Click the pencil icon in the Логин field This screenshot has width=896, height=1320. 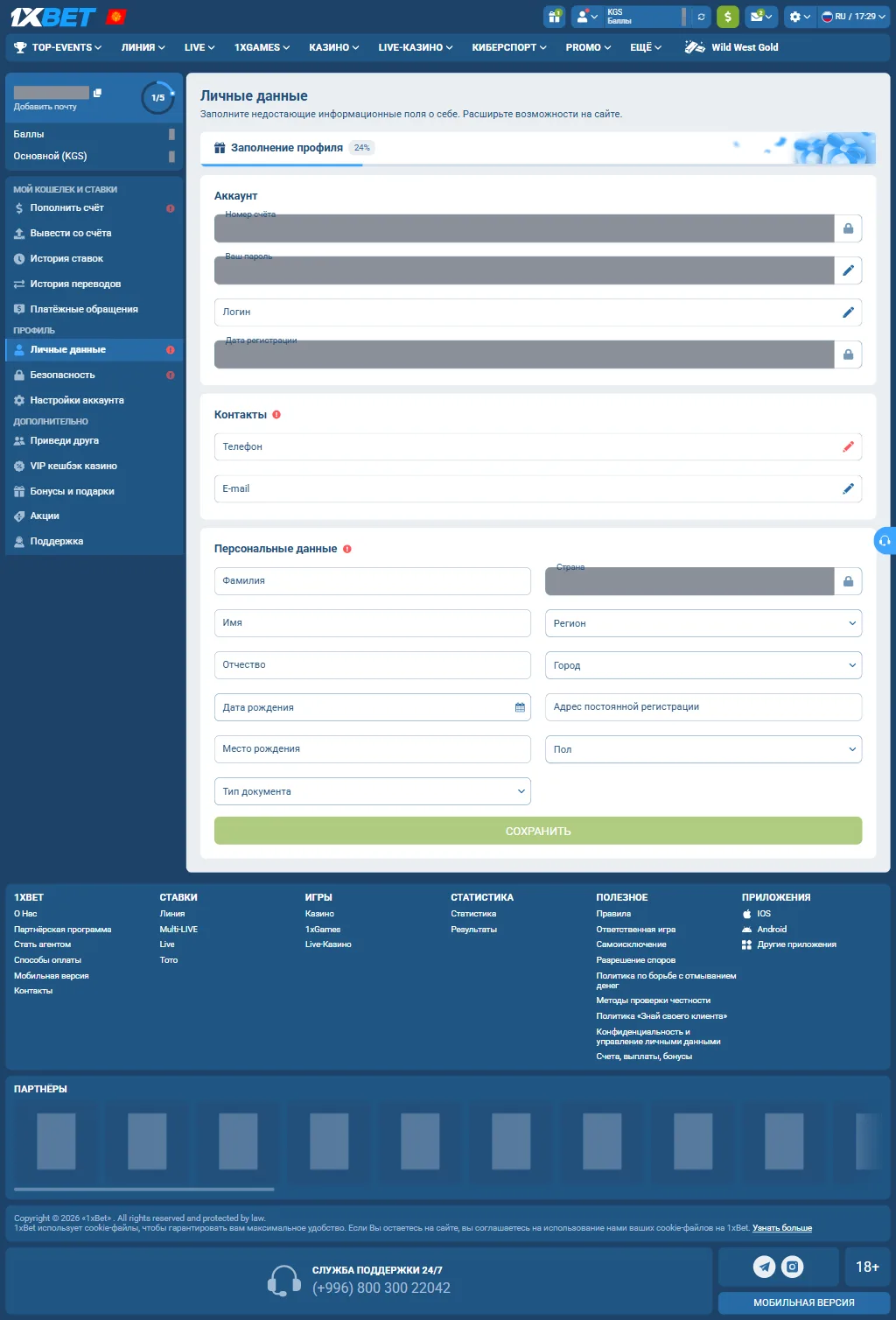pyautogui.click(x=848, y=312)
